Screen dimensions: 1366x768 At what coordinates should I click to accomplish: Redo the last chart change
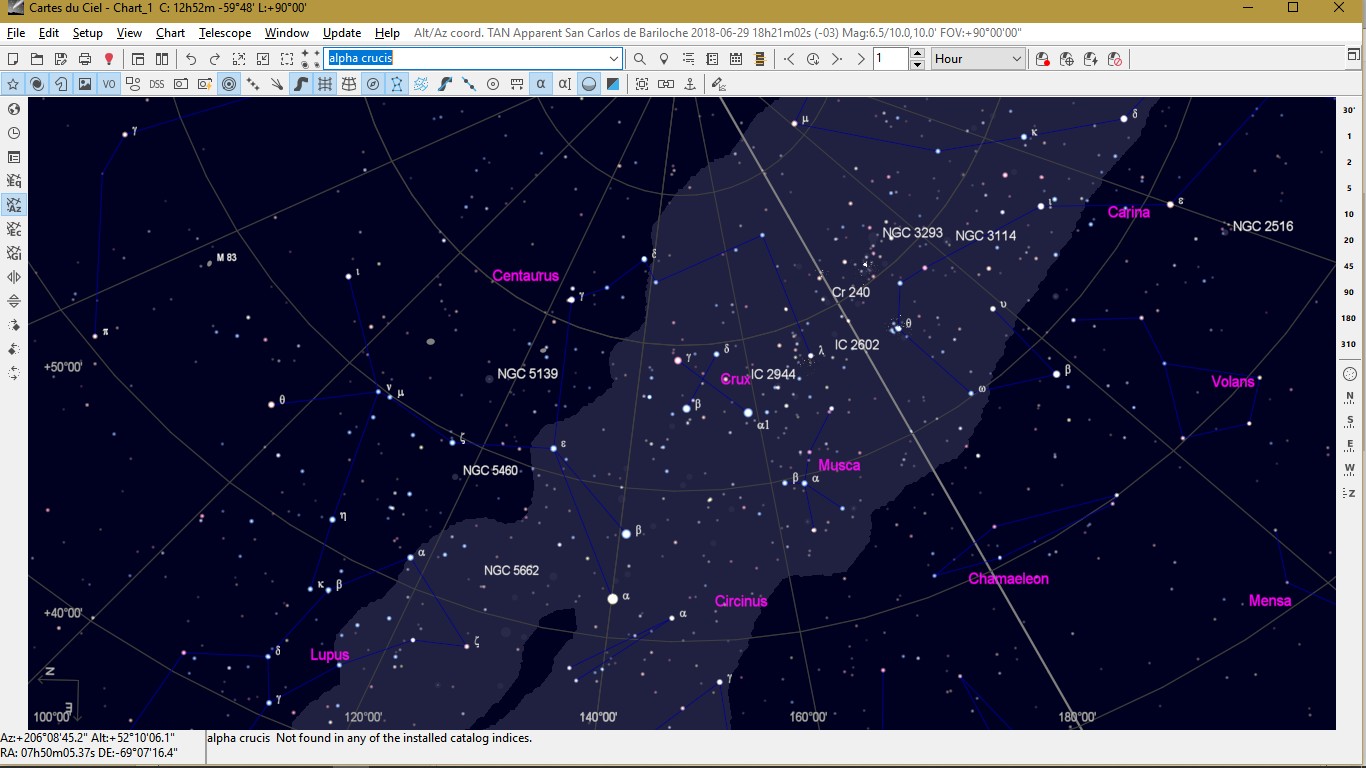[x=215, y=59]
